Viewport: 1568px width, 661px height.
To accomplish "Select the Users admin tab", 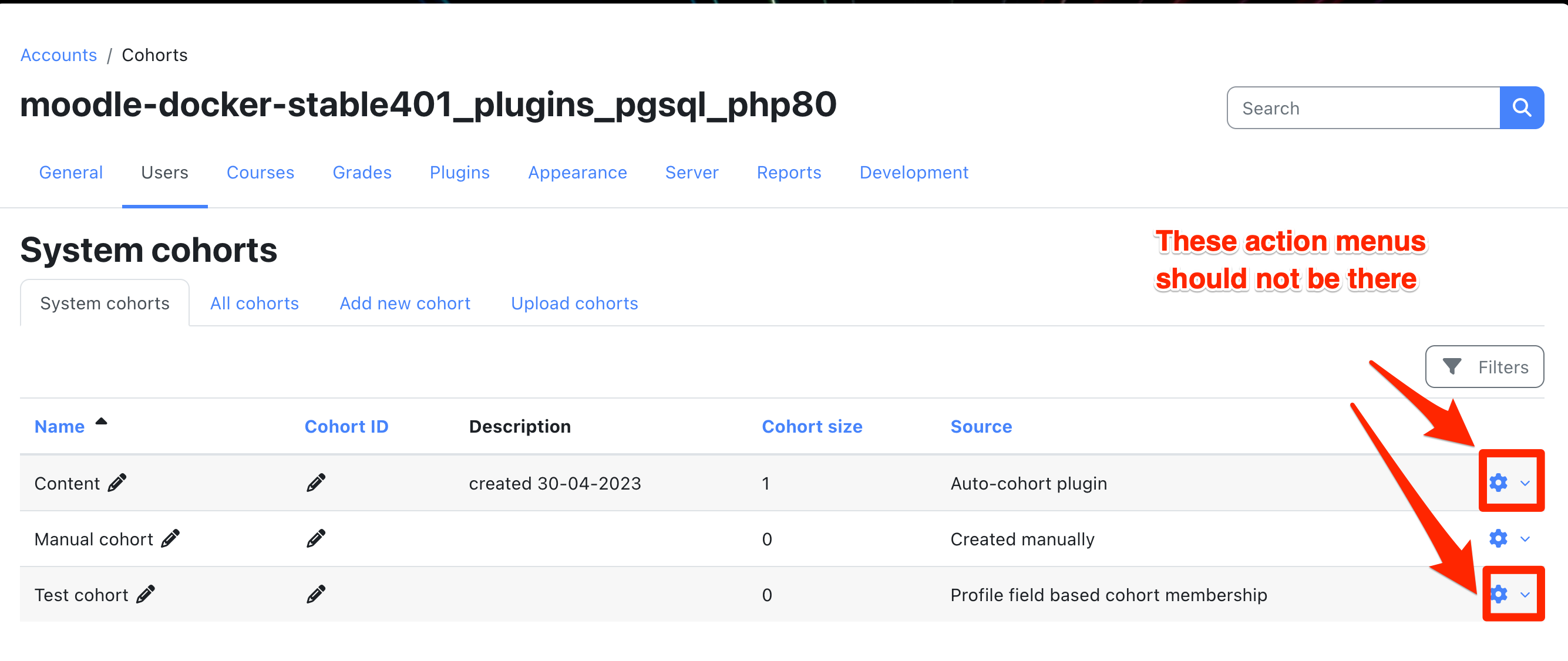I will click(164, 172).
